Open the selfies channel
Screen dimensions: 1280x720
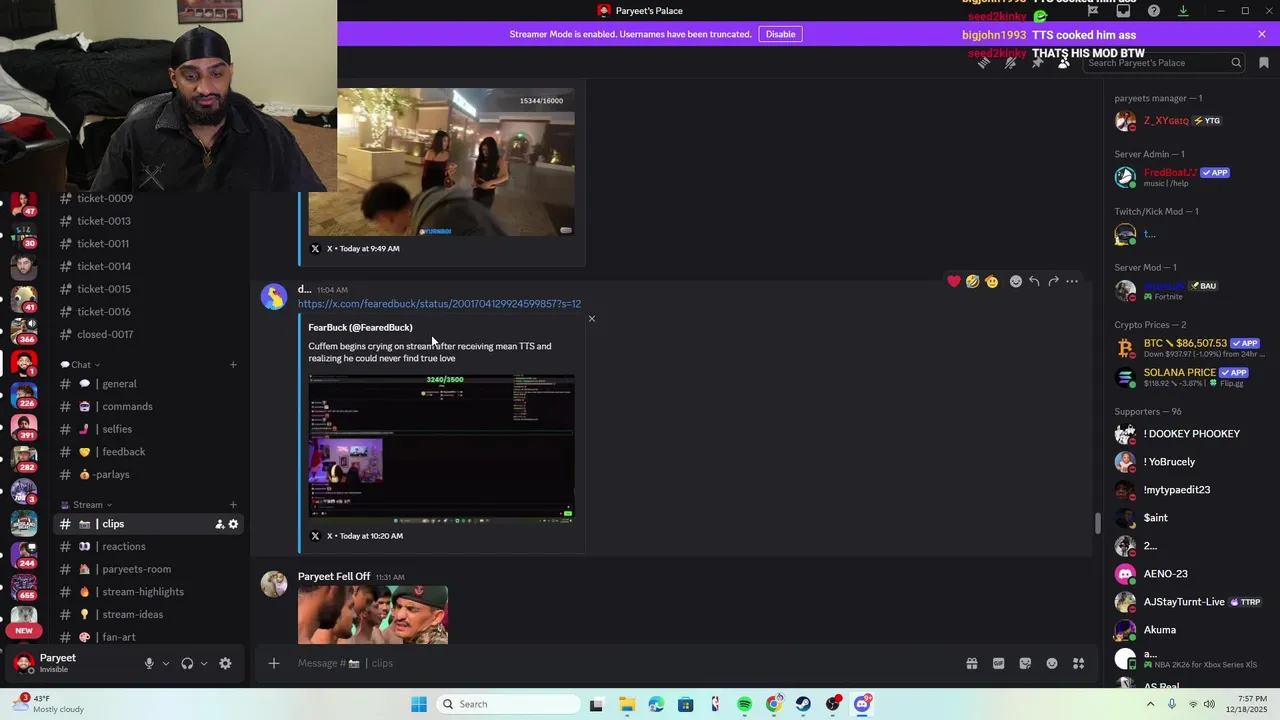148,429
